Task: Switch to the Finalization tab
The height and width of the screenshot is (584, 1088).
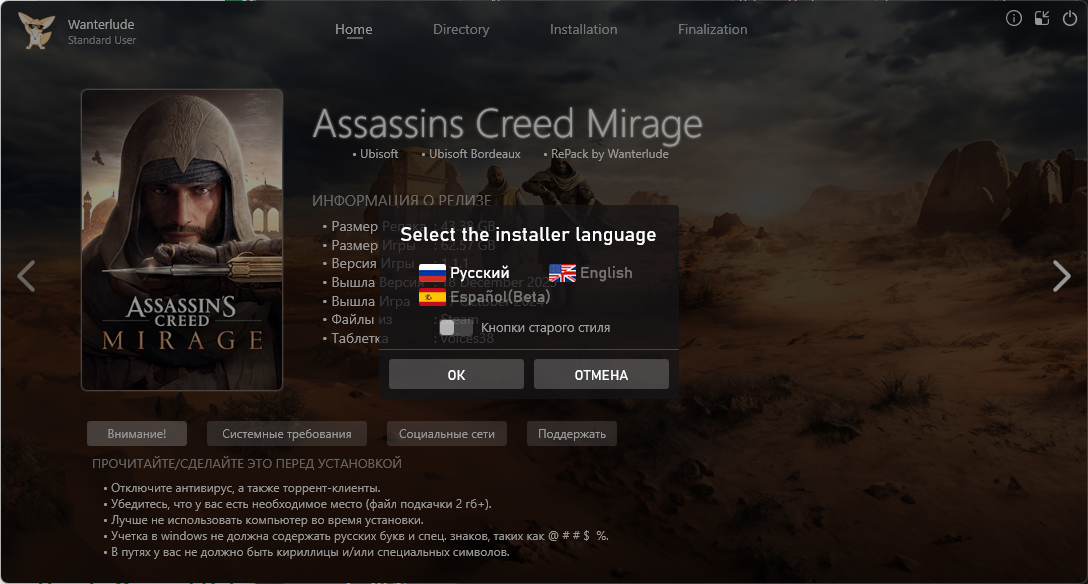Action: coord(713,29)
